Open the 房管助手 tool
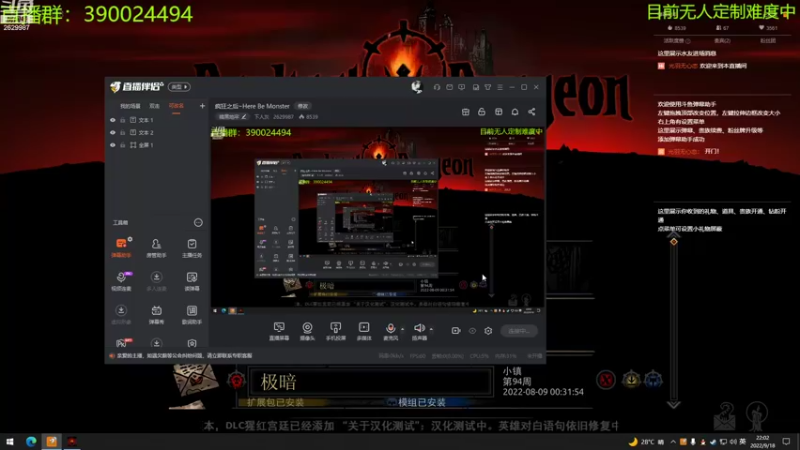800x450 pixels. pos(156,248)
